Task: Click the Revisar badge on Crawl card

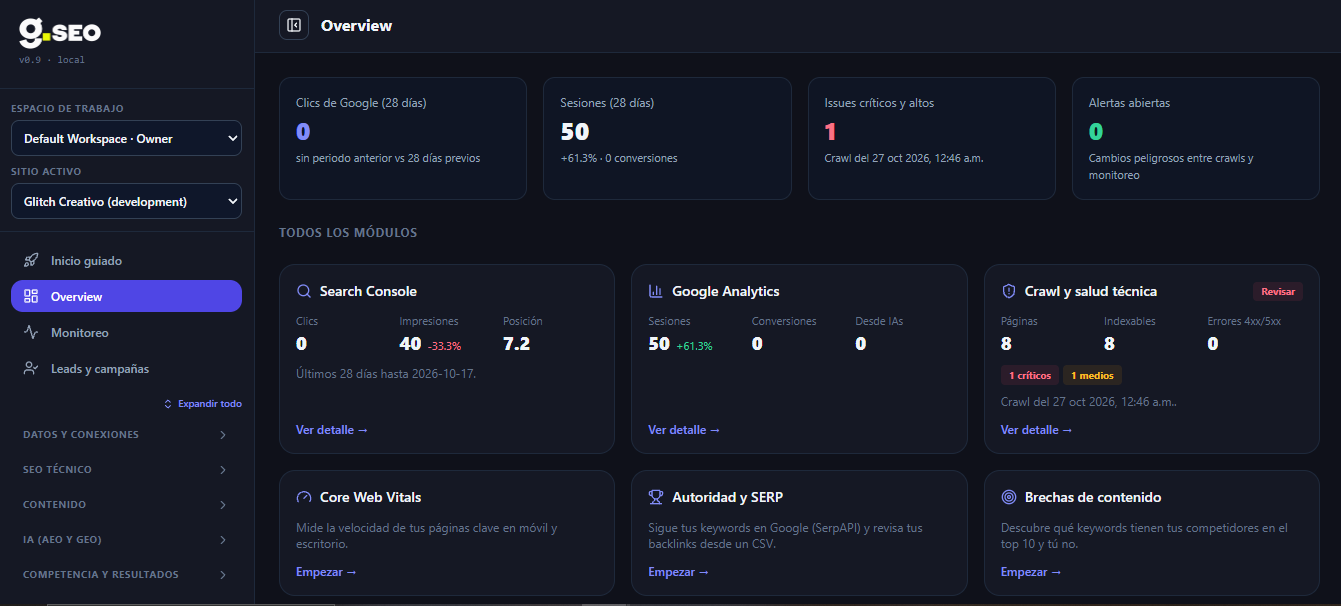Action: point(1278,292)
